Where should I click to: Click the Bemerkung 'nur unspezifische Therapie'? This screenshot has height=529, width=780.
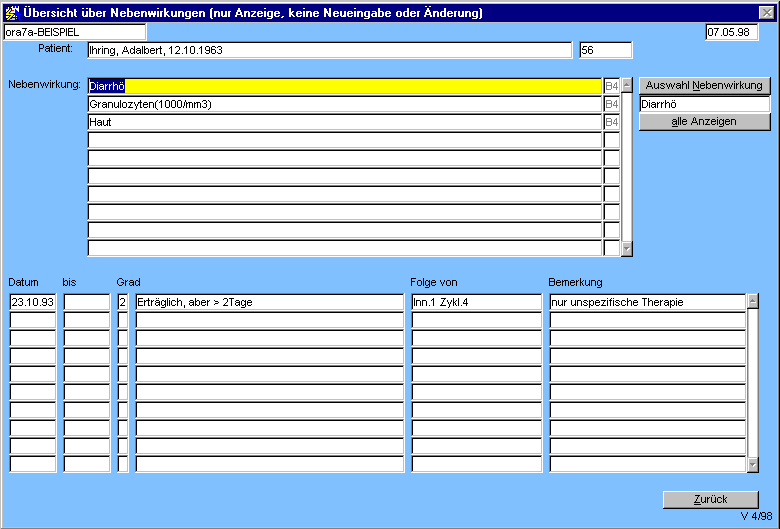[x=647, y=302]
